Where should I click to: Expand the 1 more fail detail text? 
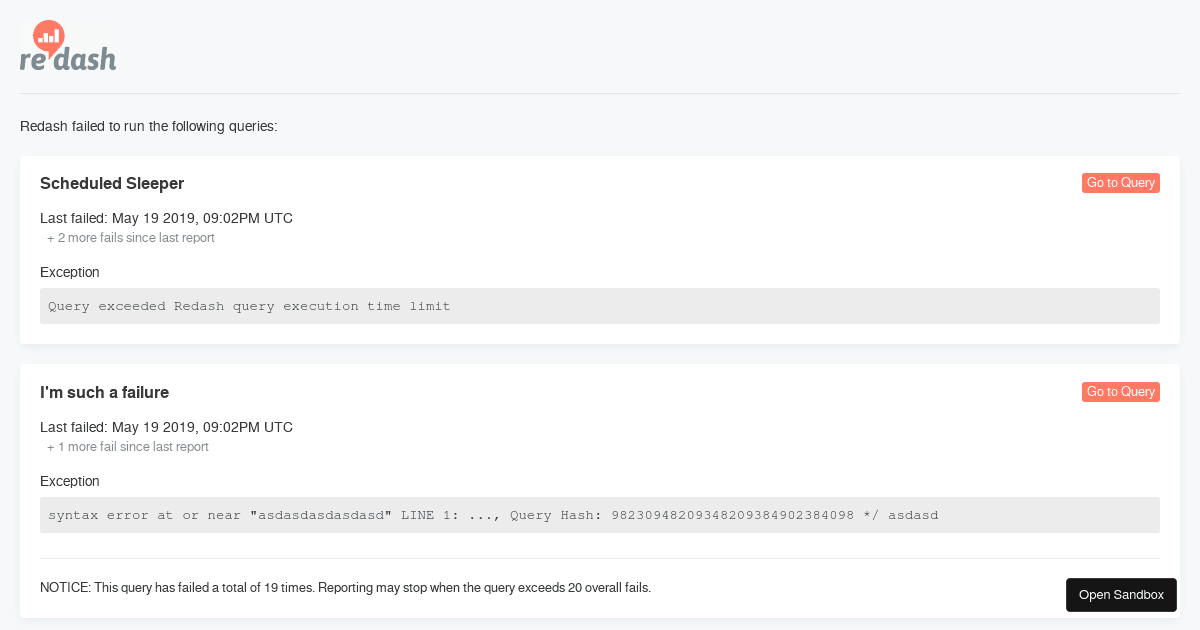coord(127,447)
